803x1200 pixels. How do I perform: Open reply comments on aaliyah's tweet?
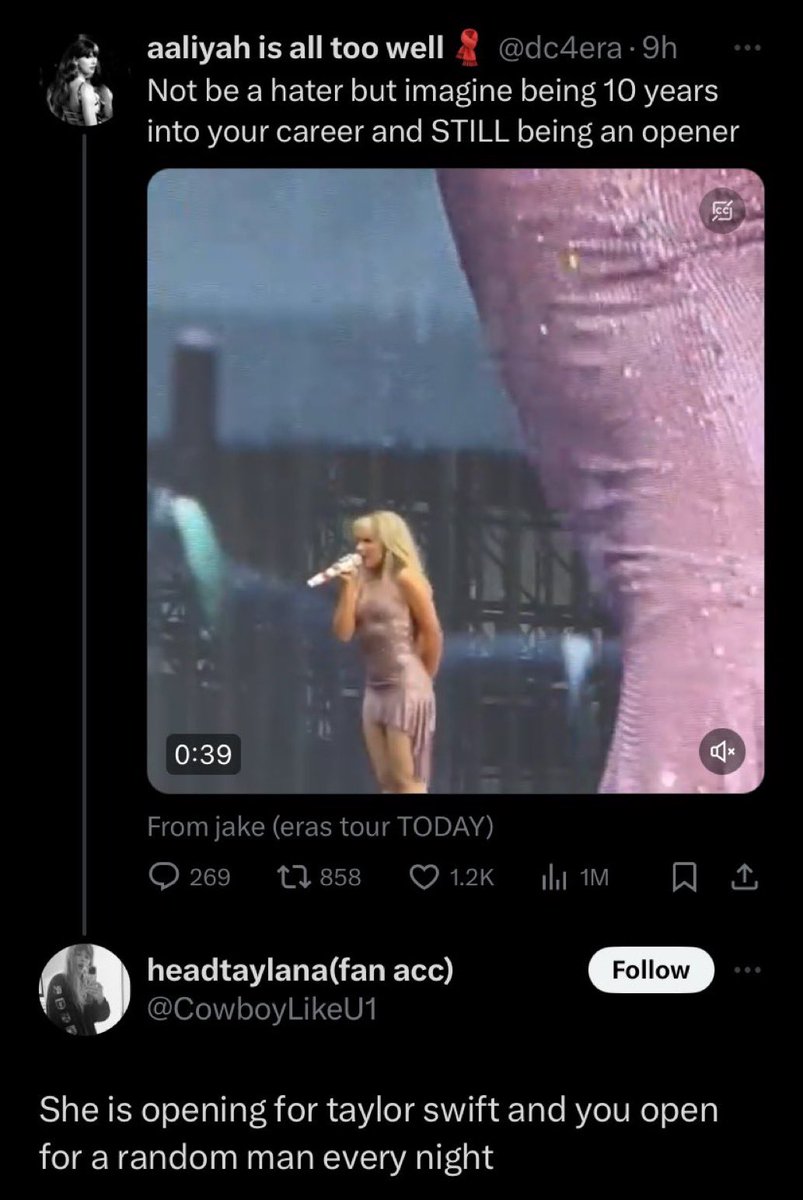click(189, 877)
